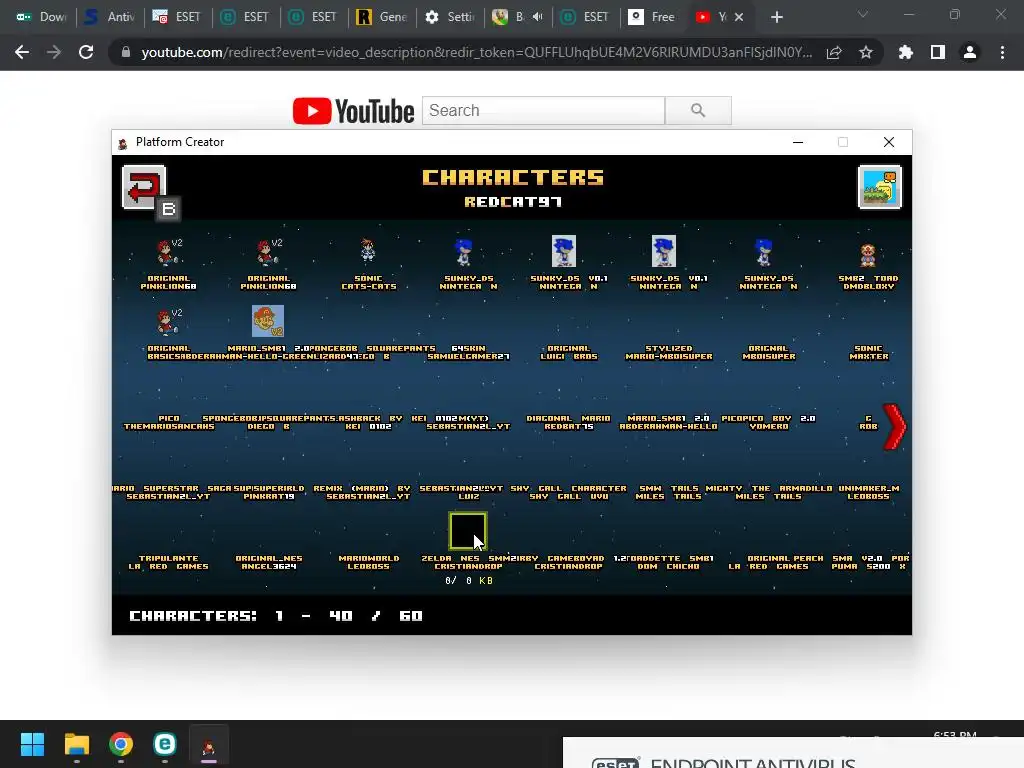Viewport: 1024px width, 768px height.
Task: Select the Original Peach La Red Games entry
Action: [x=777, y=562]
